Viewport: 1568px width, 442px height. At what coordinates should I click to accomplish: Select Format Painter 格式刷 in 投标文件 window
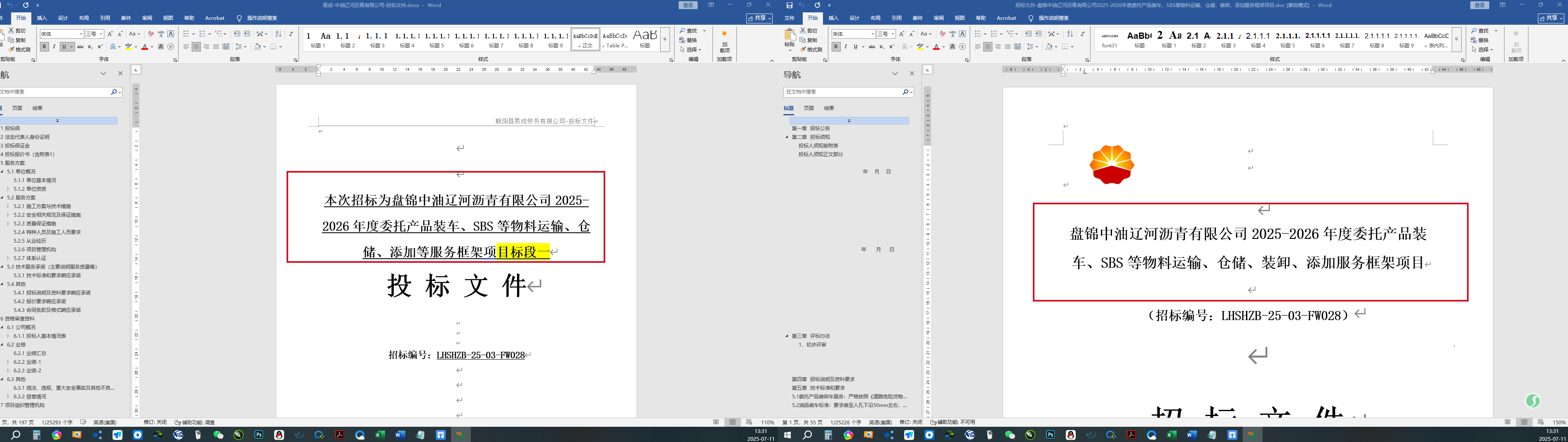(19, 50)
